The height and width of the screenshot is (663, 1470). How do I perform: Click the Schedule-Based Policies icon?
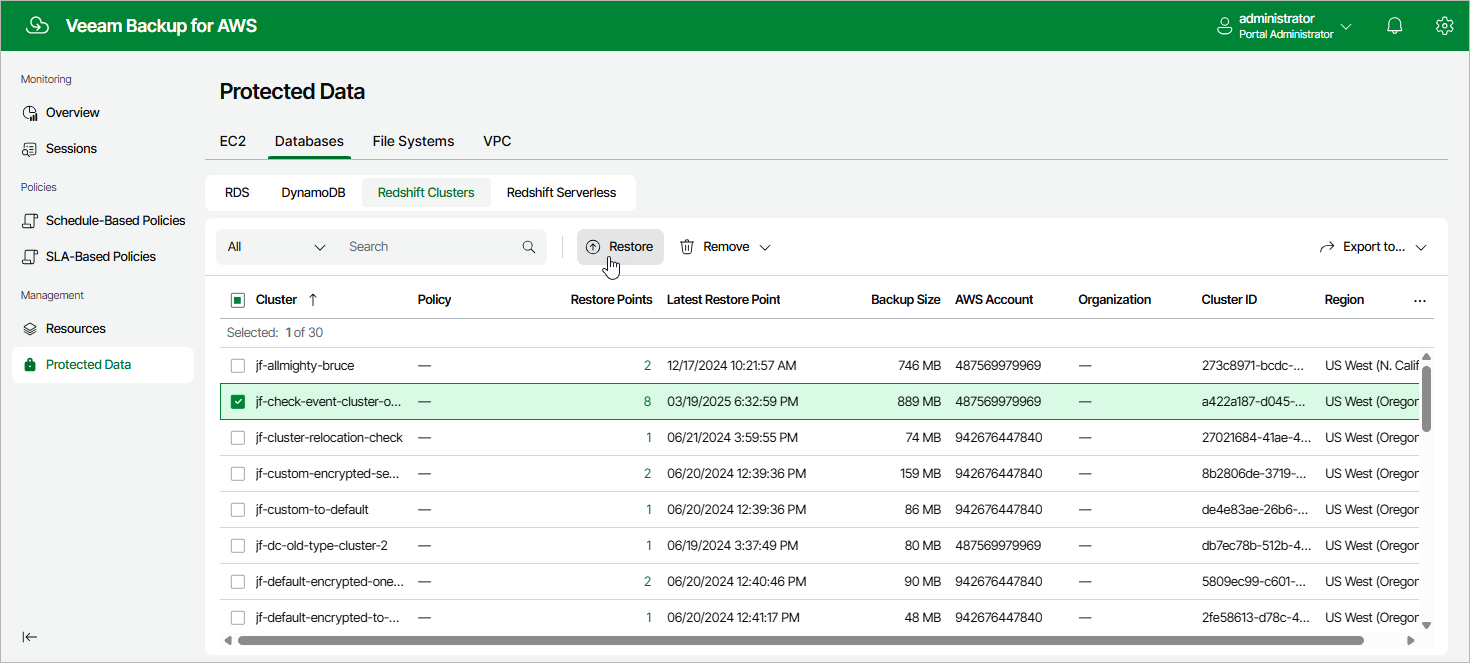[31, 221]
